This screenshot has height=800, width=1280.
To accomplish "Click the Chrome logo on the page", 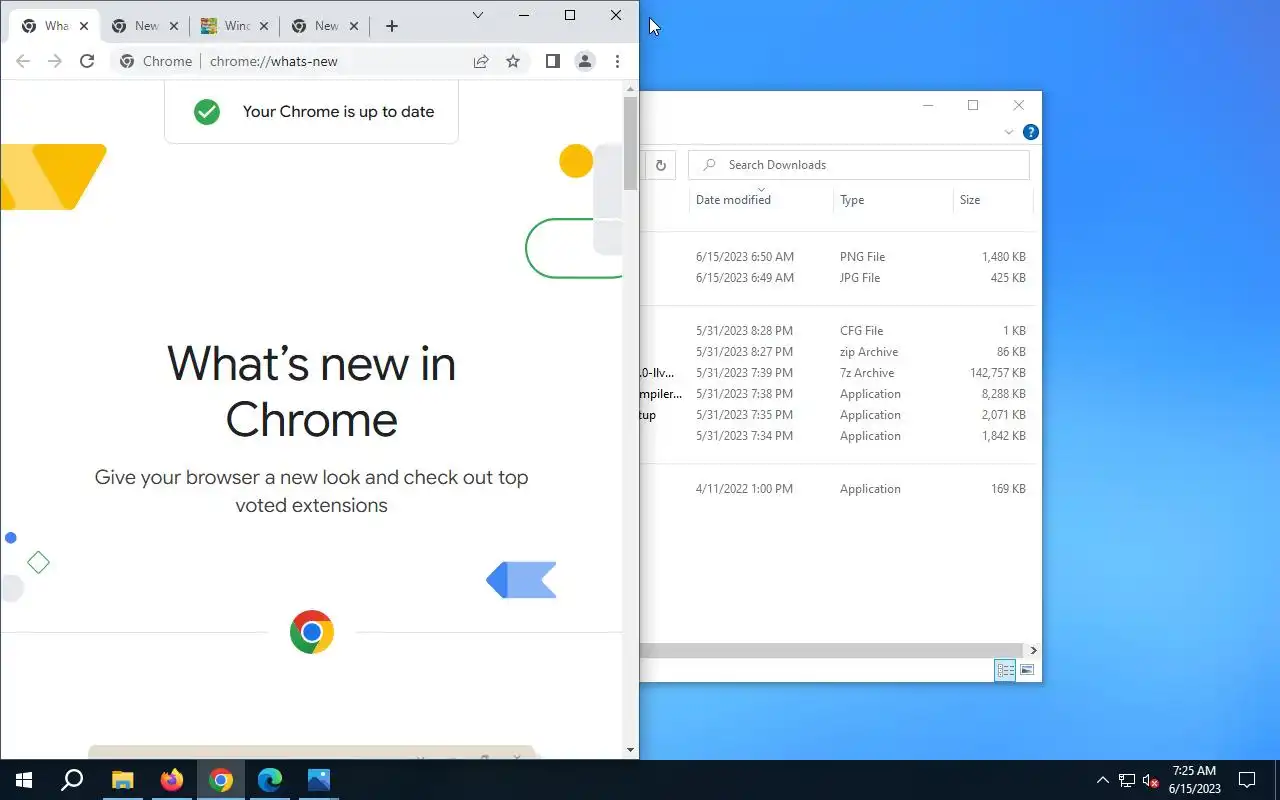I will point(312,632).
